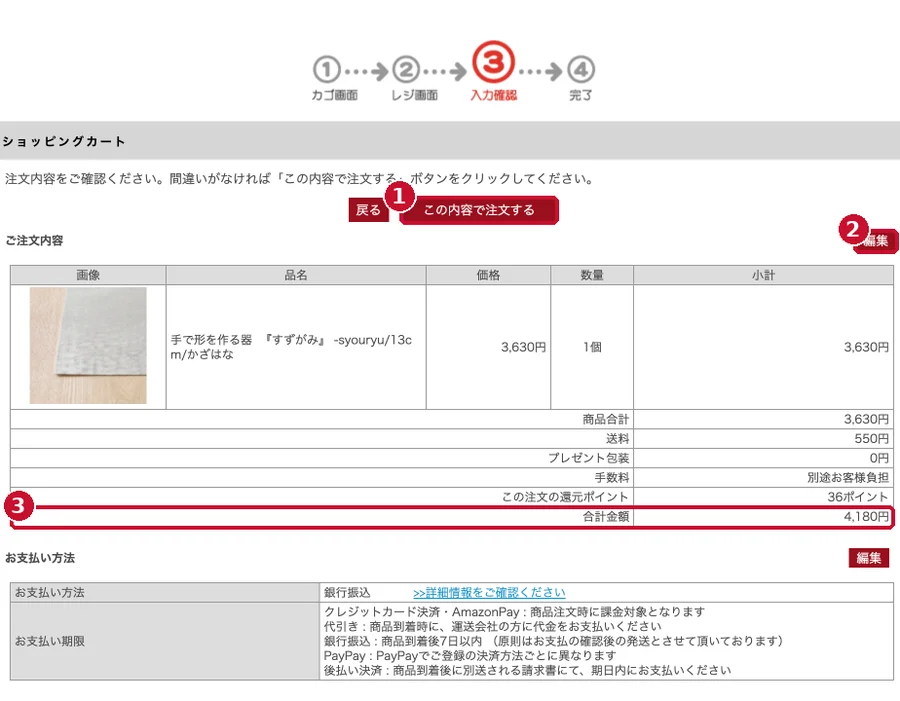Click the 数量 column header
The height and width of the screenshot is (701, 900).
tap(592, 275)
